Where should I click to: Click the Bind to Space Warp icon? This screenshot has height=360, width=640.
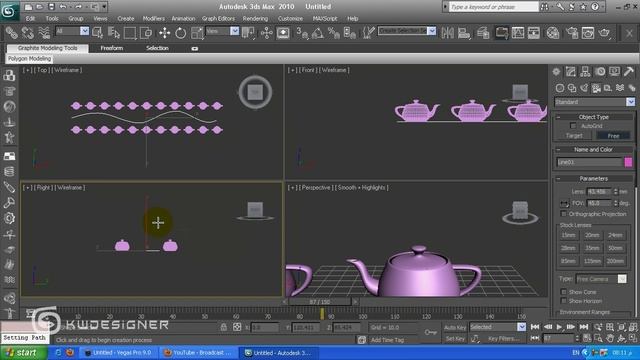tap(44, 33)
